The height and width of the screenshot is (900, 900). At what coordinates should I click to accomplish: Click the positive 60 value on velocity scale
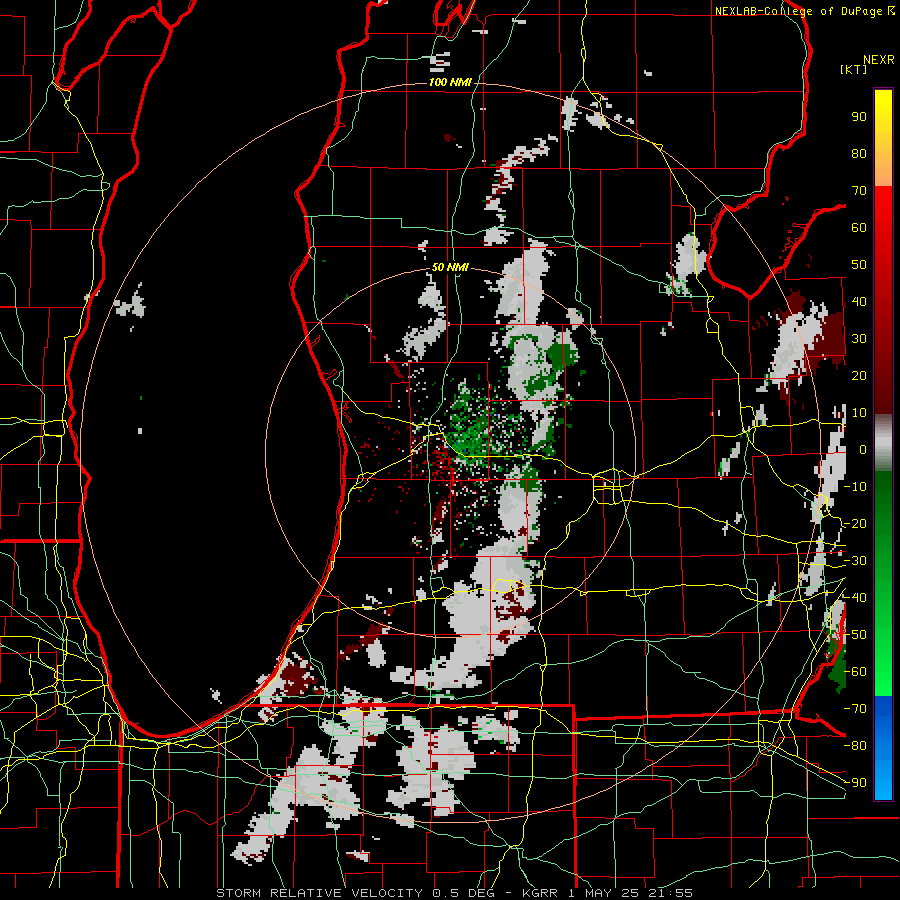tap(859, 228)
